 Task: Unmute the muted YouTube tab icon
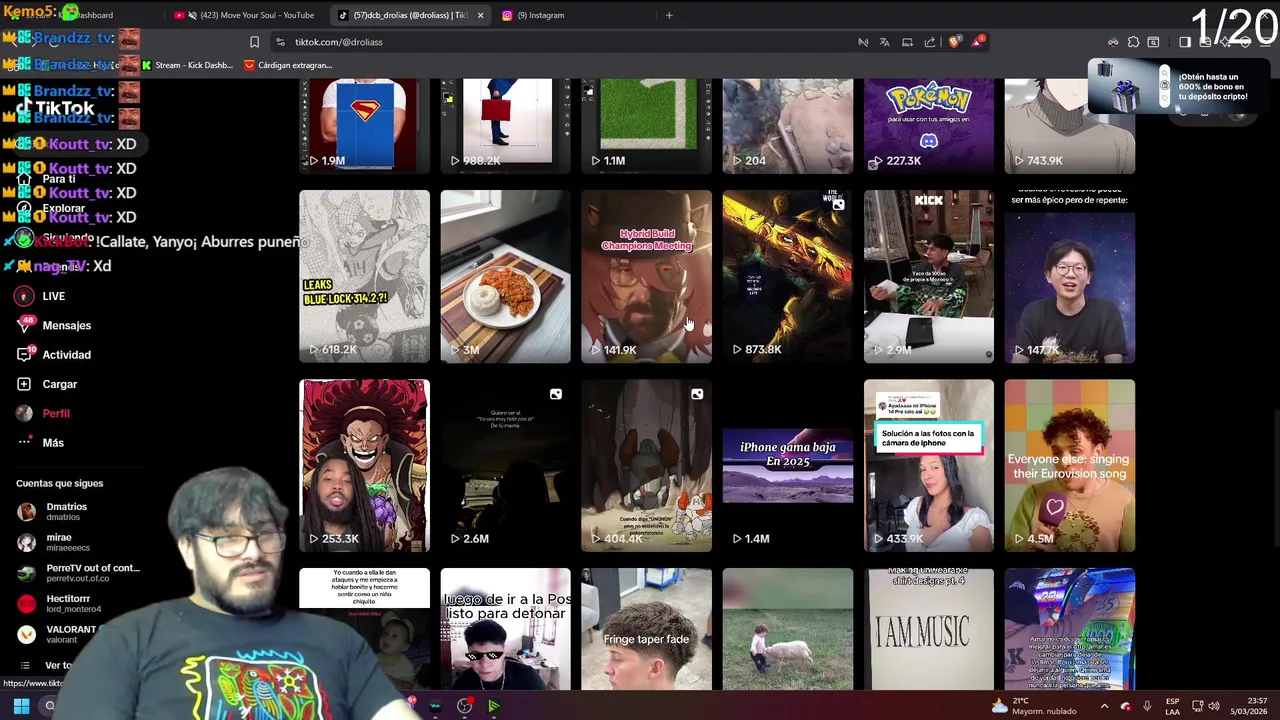pyautogui.click(x=192, y=15)
